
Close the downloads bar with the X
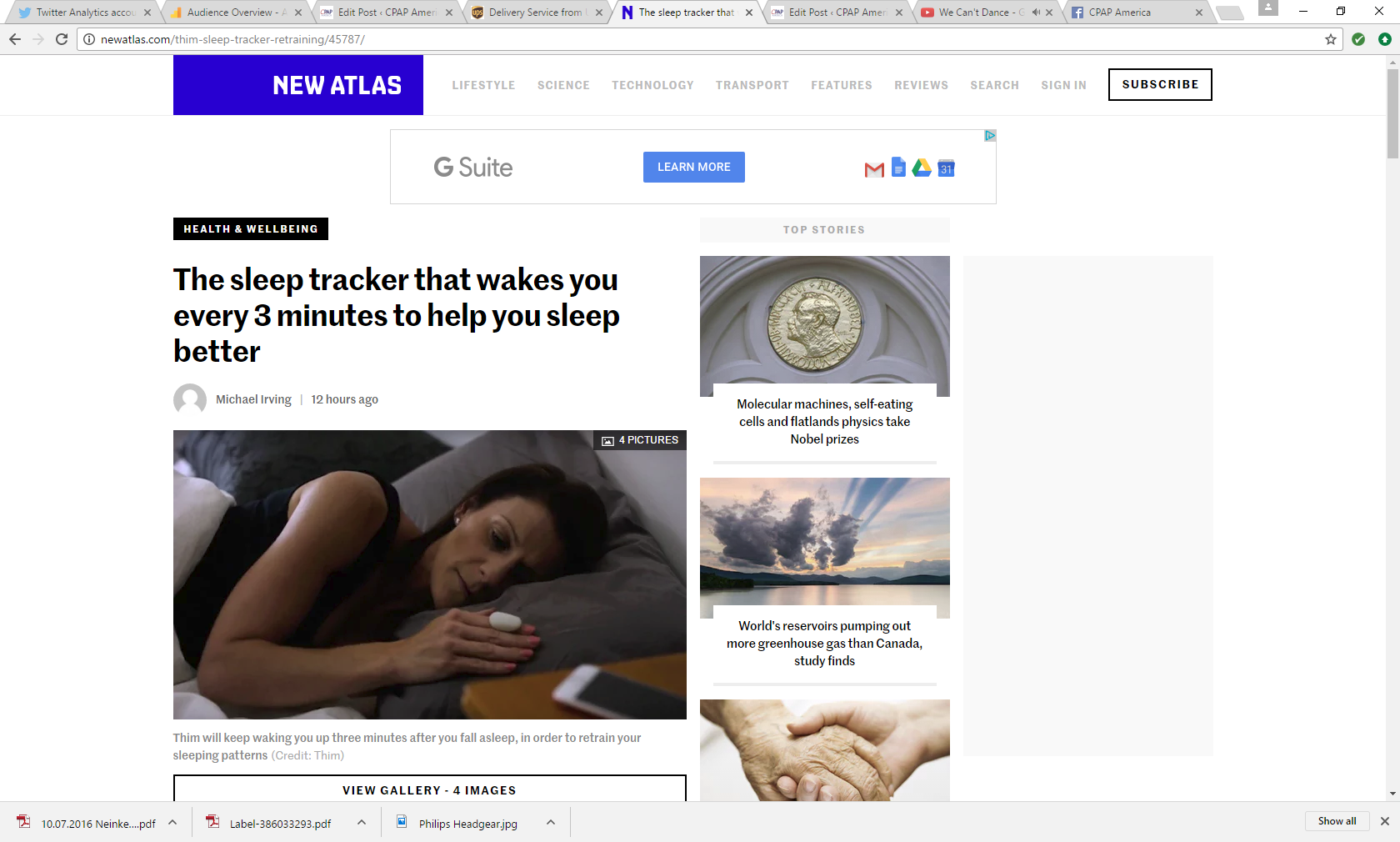point(1385,821)
